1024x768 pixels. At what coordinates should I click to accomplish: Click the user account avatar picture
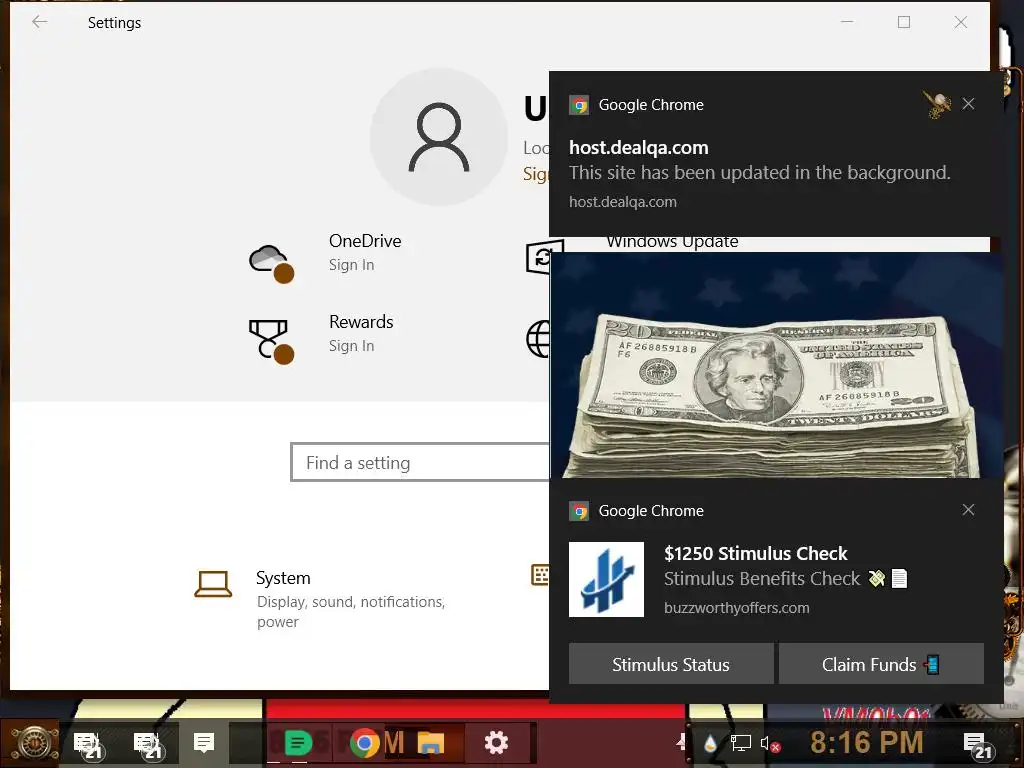pyautogui.click(x=439, y=137)
